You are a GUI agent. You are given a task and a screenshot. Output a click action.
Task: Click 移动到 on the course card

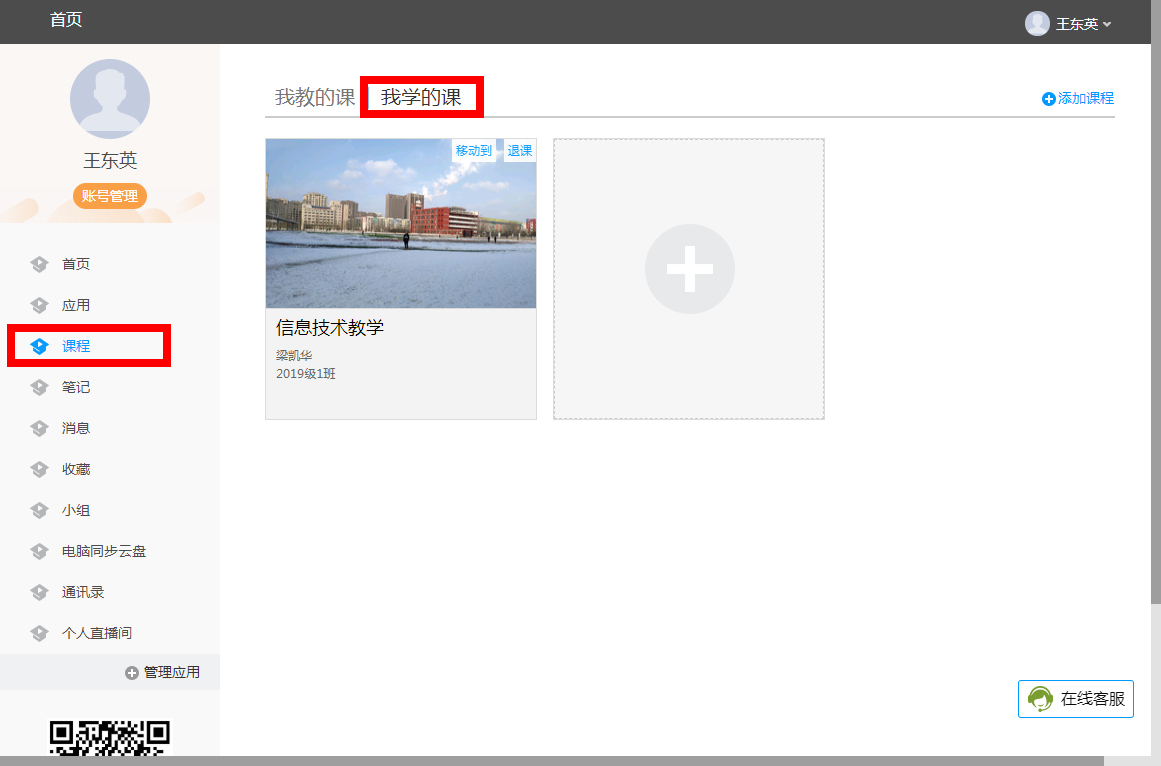click(x=474, y=150)
